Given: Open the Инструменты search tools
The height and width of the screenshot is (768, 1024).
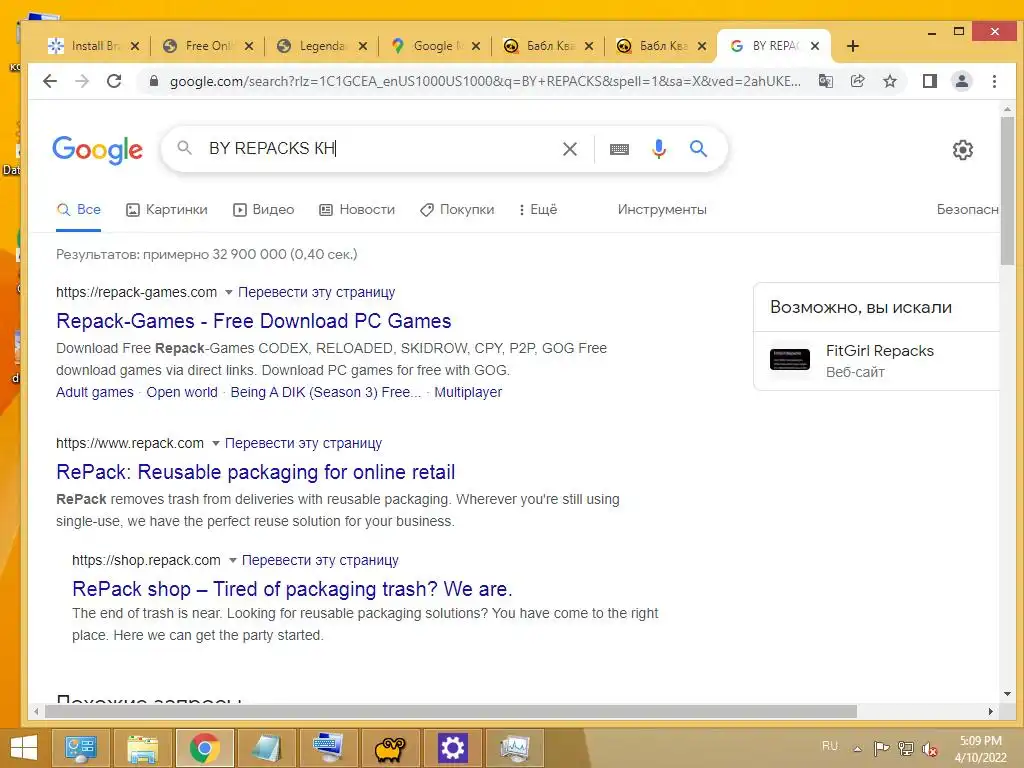Looking at the screenshot, I should (x=662, y=210).
